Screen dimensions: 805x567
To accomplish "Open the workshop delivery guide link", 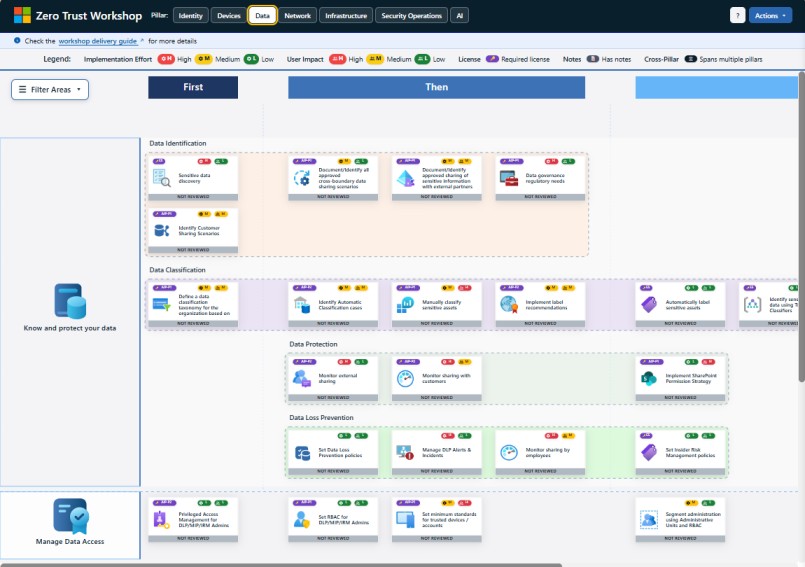I will (x=100, y=41).
